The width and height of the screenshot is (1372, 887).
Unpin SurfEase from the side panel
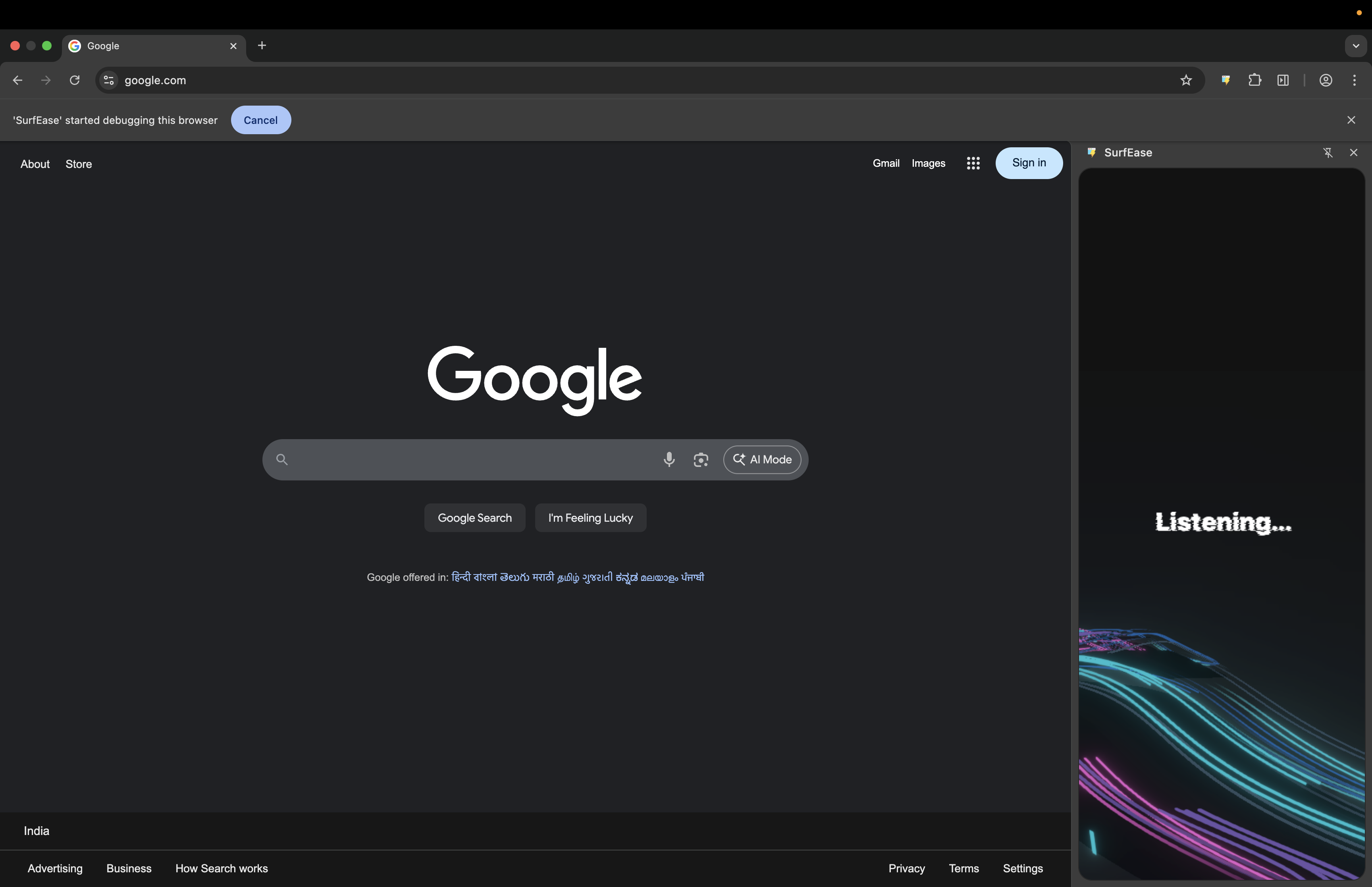pyautogui.click(x=1328, y=152)
